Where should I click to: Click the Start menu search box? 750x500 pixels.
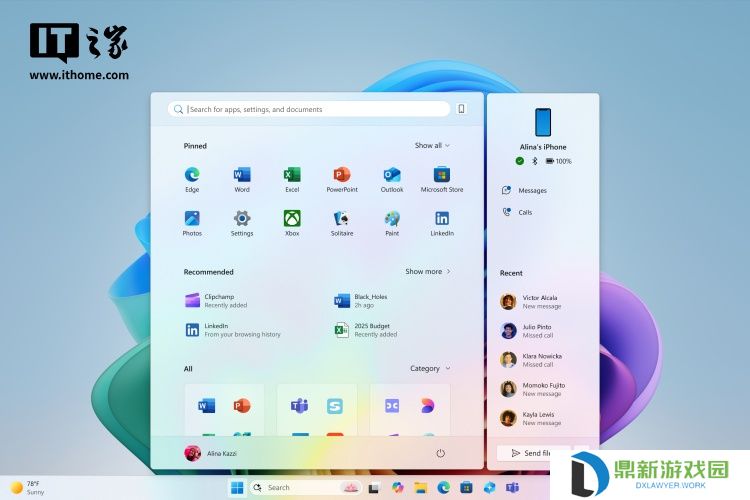(309, 109)
